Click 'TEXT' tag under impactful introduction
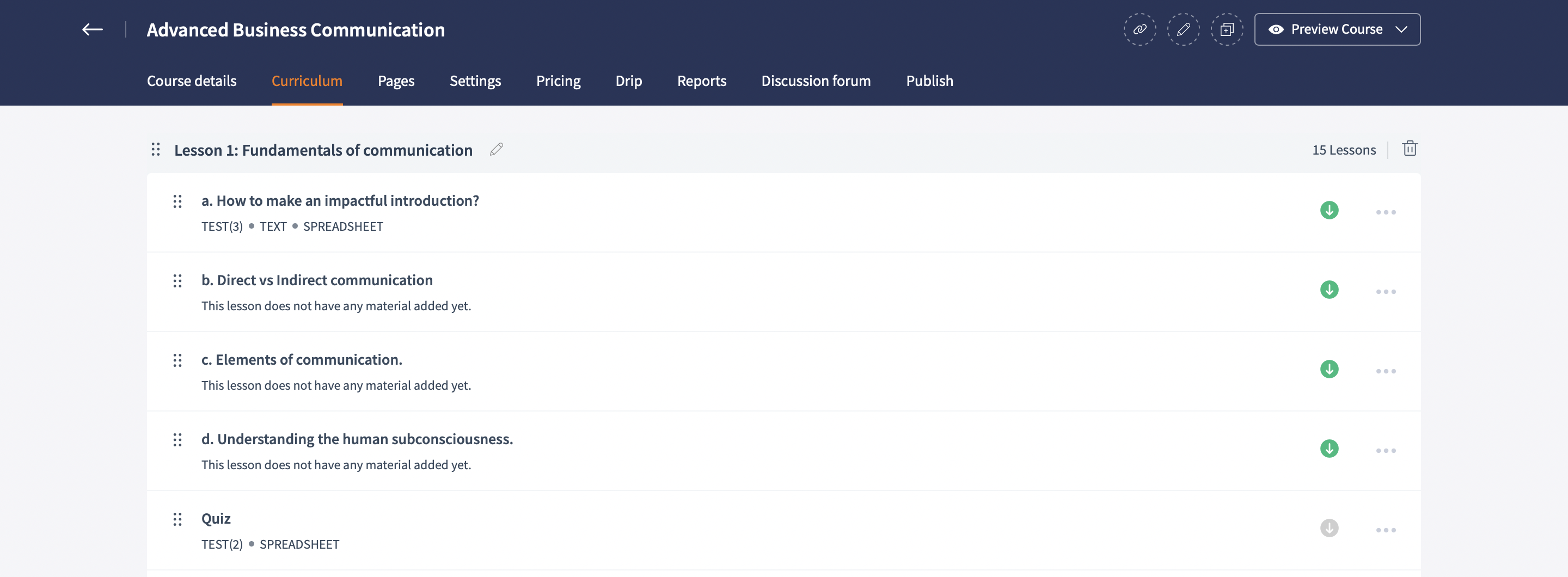 click(x=273, y=226)
